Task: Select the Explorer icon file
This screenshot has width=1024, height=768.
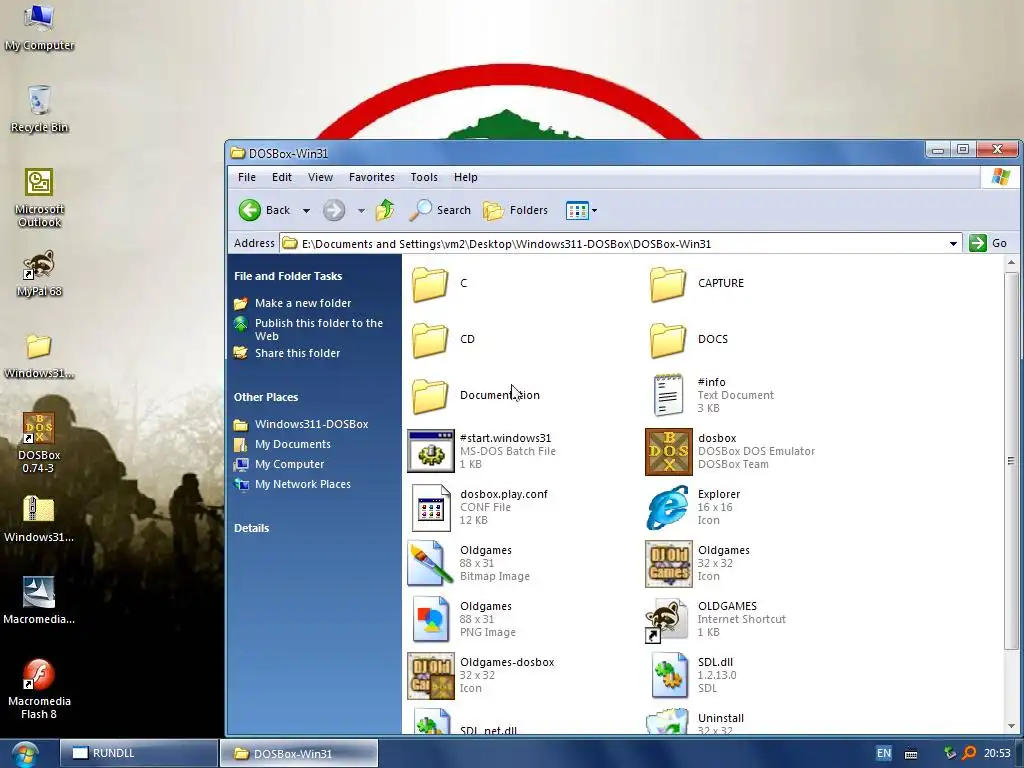Action: [694, 507]
